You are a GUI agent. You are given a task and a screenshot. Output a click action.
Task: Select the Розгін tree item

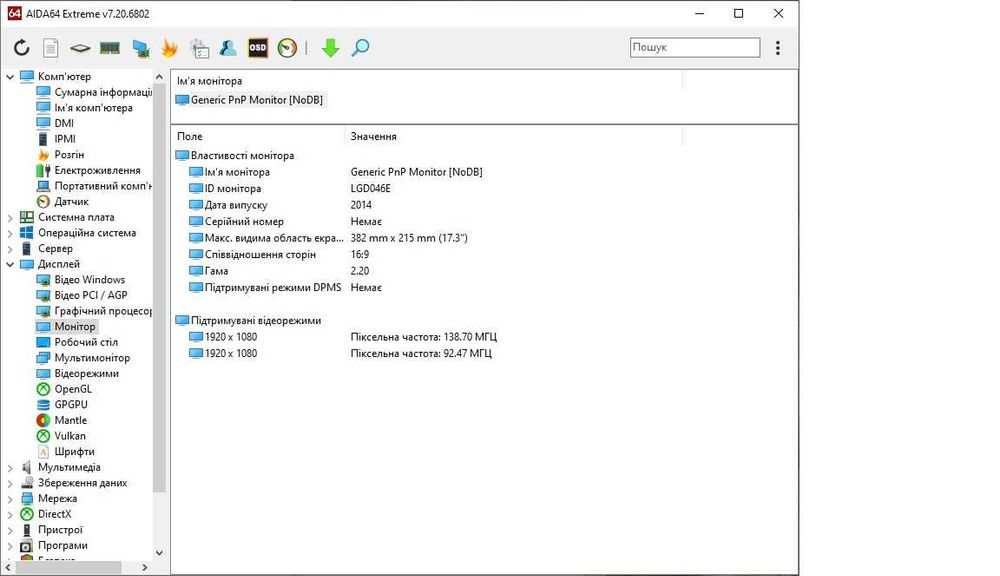[x=61, y=154]
